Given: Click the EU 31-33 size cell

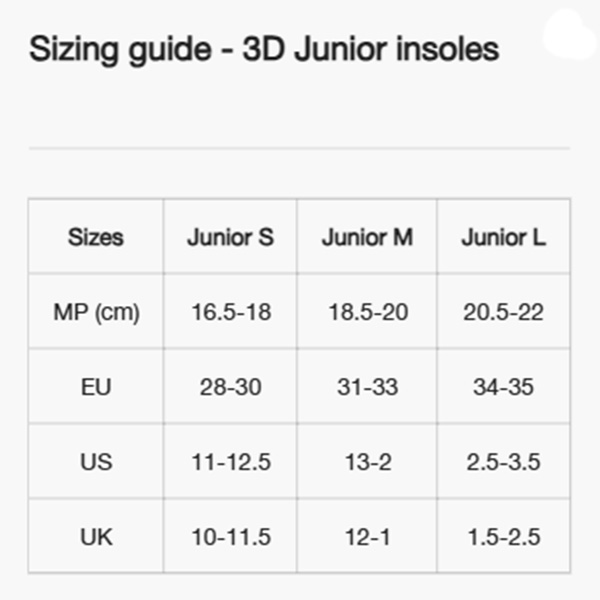Looking at the screenshot, I should point(367,387).
